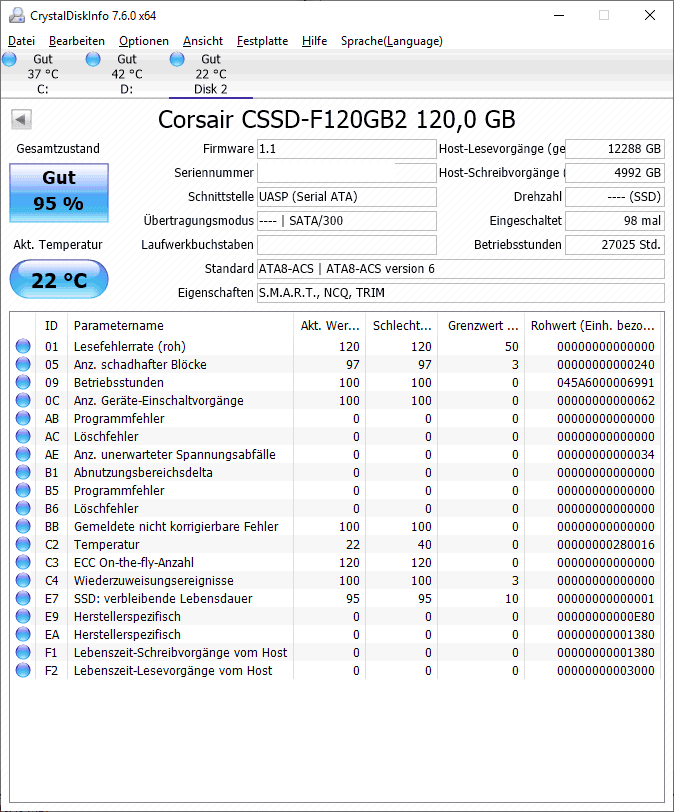Click status orb of B5 Programmfehler row
The width and height of the screenshot is (674, 812).
pos(23,490)
